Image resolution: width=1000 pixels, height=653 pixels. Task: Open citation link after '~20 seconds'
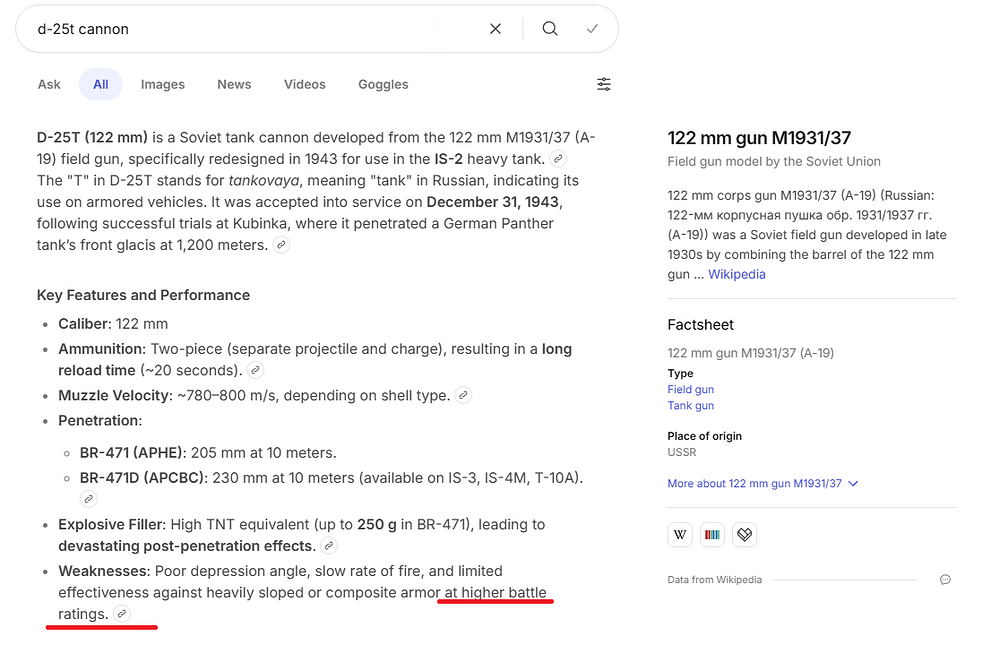(256, 371)
